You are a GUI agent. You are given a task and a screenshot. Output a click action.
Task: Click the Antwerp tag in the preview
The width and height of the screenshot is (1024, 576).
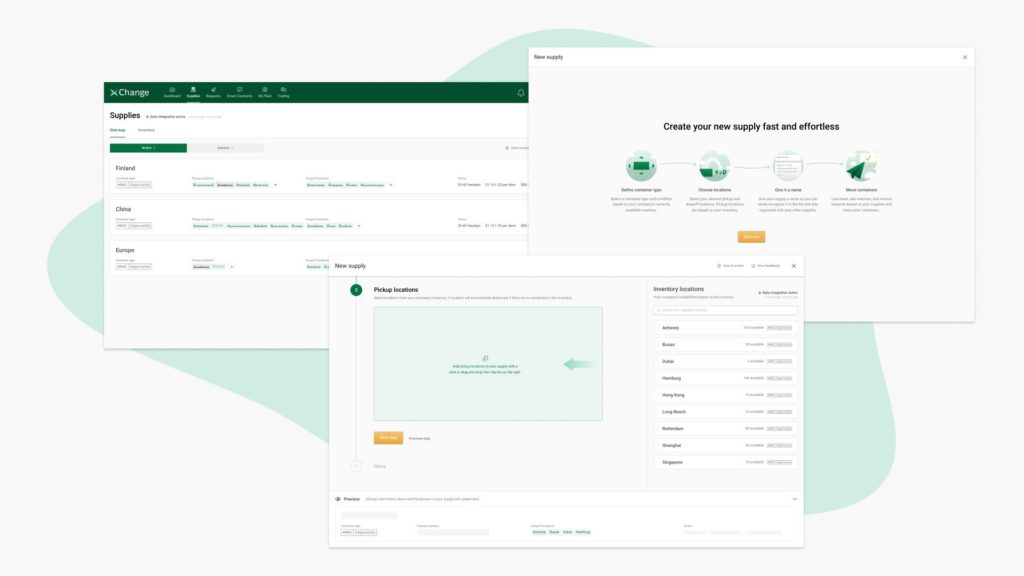click(x=539, y=532)
